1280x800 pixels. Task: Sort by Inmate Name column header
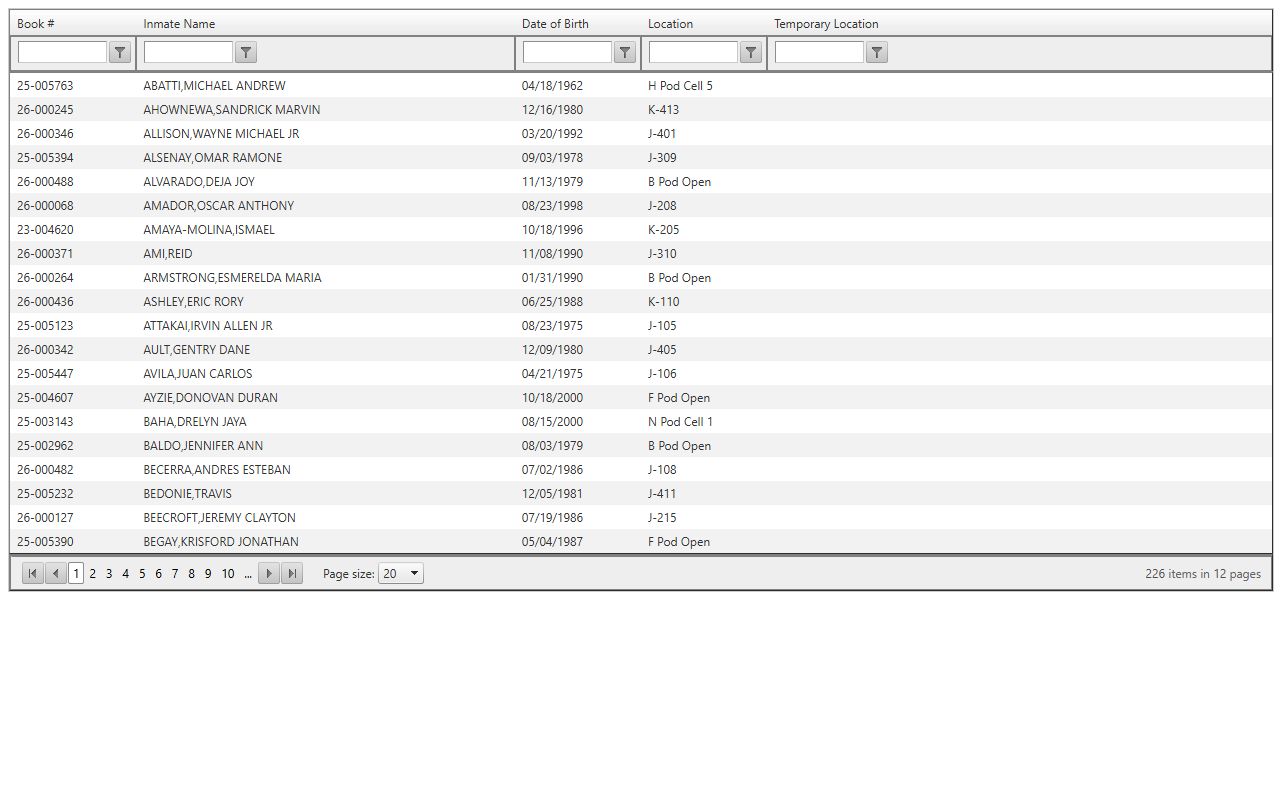(179, 24)
